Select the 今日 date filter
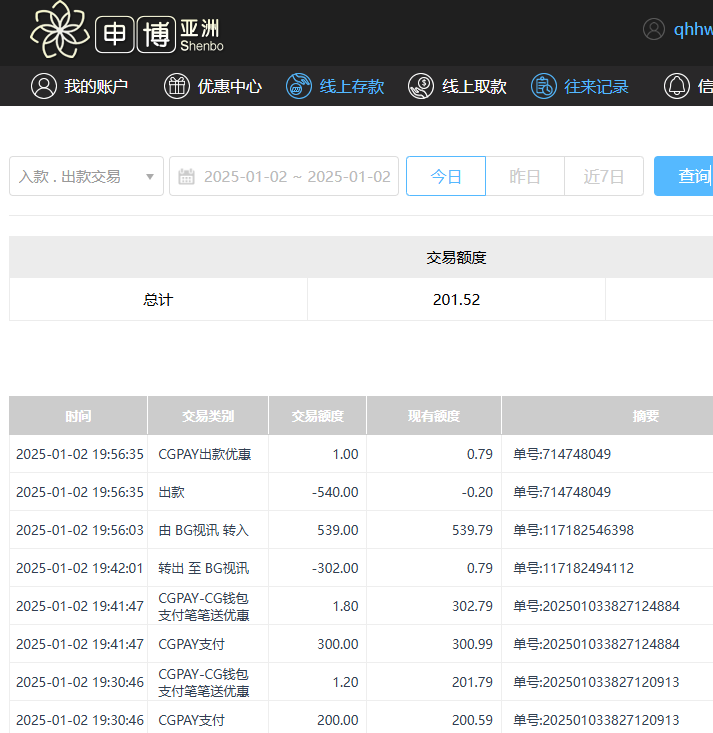The width and height of the screenshot is (713, 733). click(x=446, y=176)
